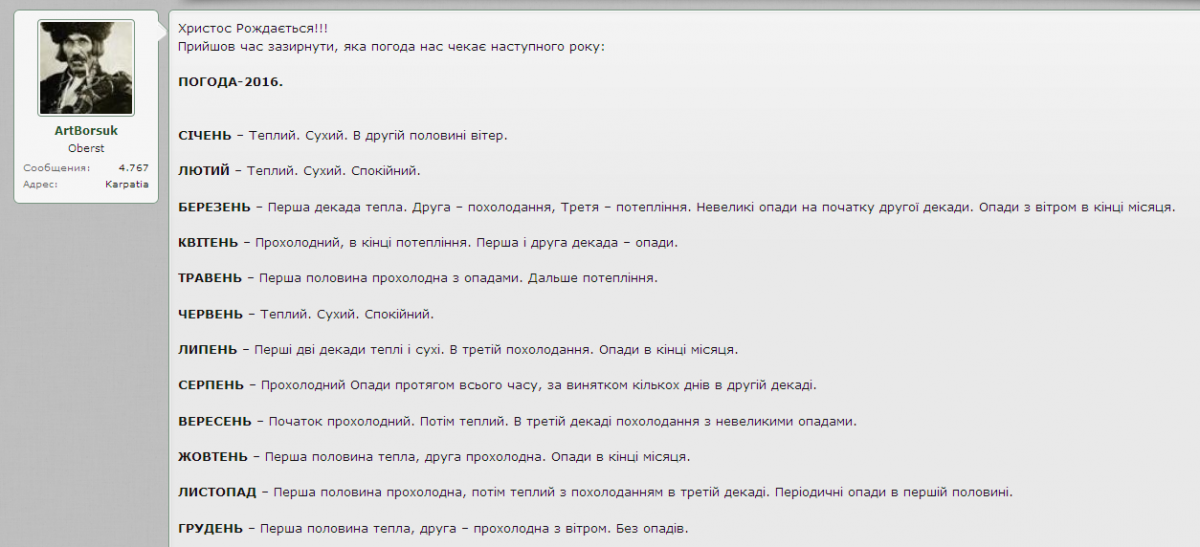This screenshot has height=547, width=1200.
Task: Click the Oberst rank label
Action: [86, 148]
